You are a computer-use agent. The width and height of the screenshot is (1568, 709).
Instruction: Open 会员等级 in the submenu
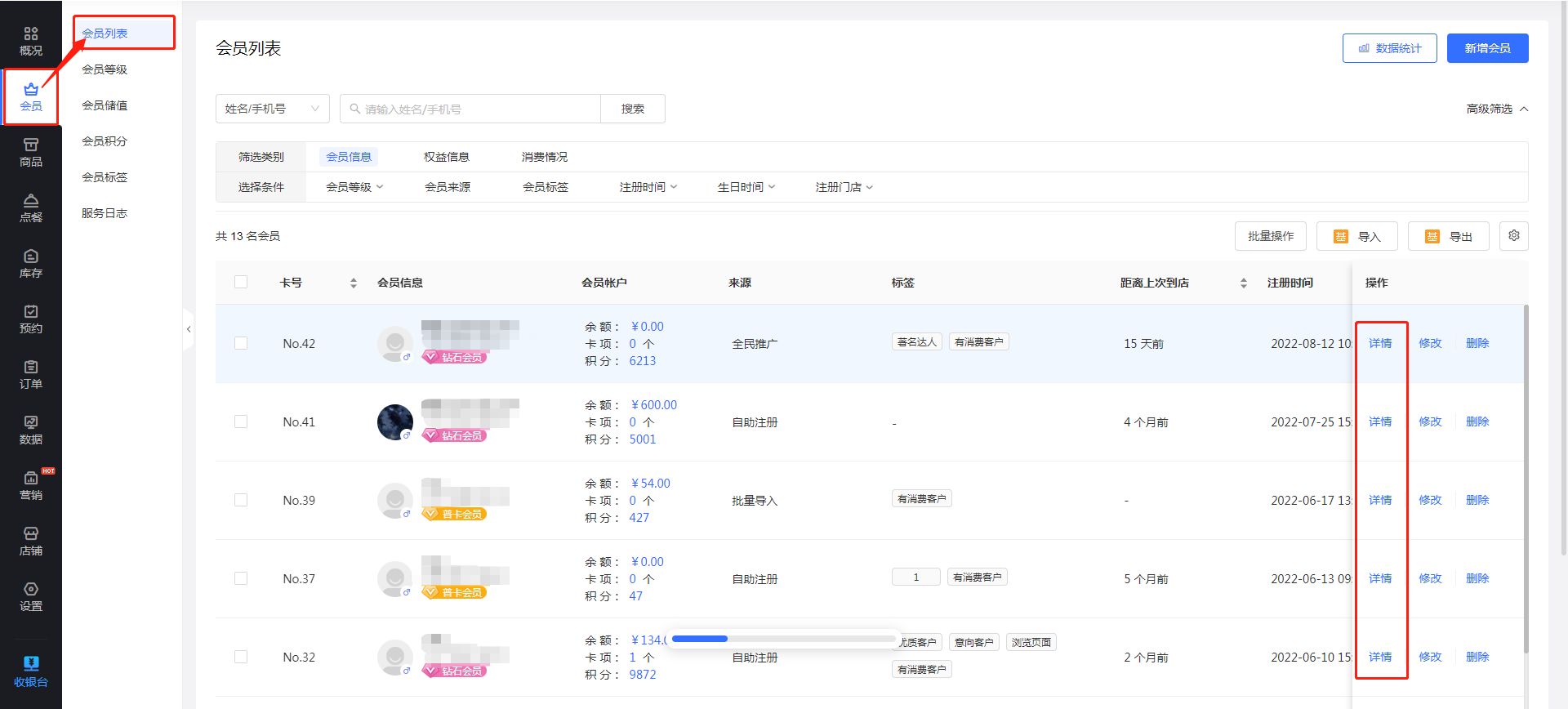tap(105, 69)
